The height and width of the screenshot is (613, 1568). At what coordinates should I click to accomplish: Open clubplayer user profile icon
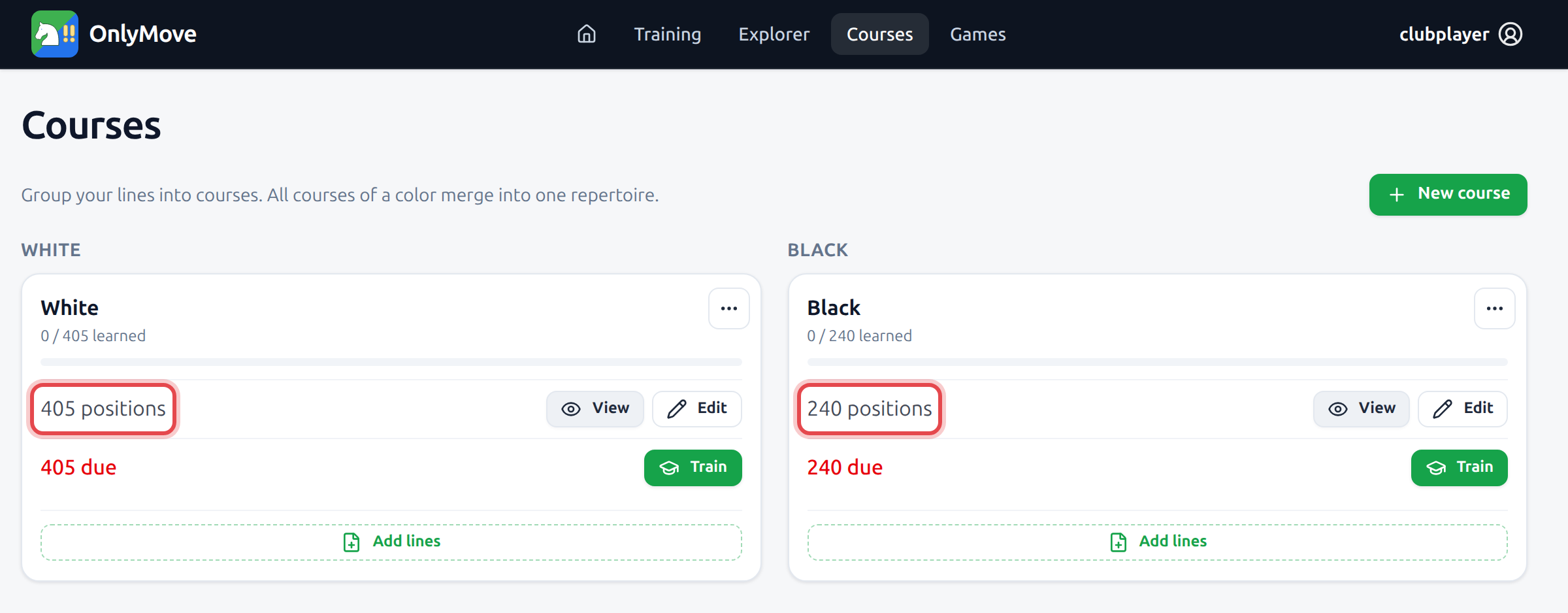tap(1511, 34)
